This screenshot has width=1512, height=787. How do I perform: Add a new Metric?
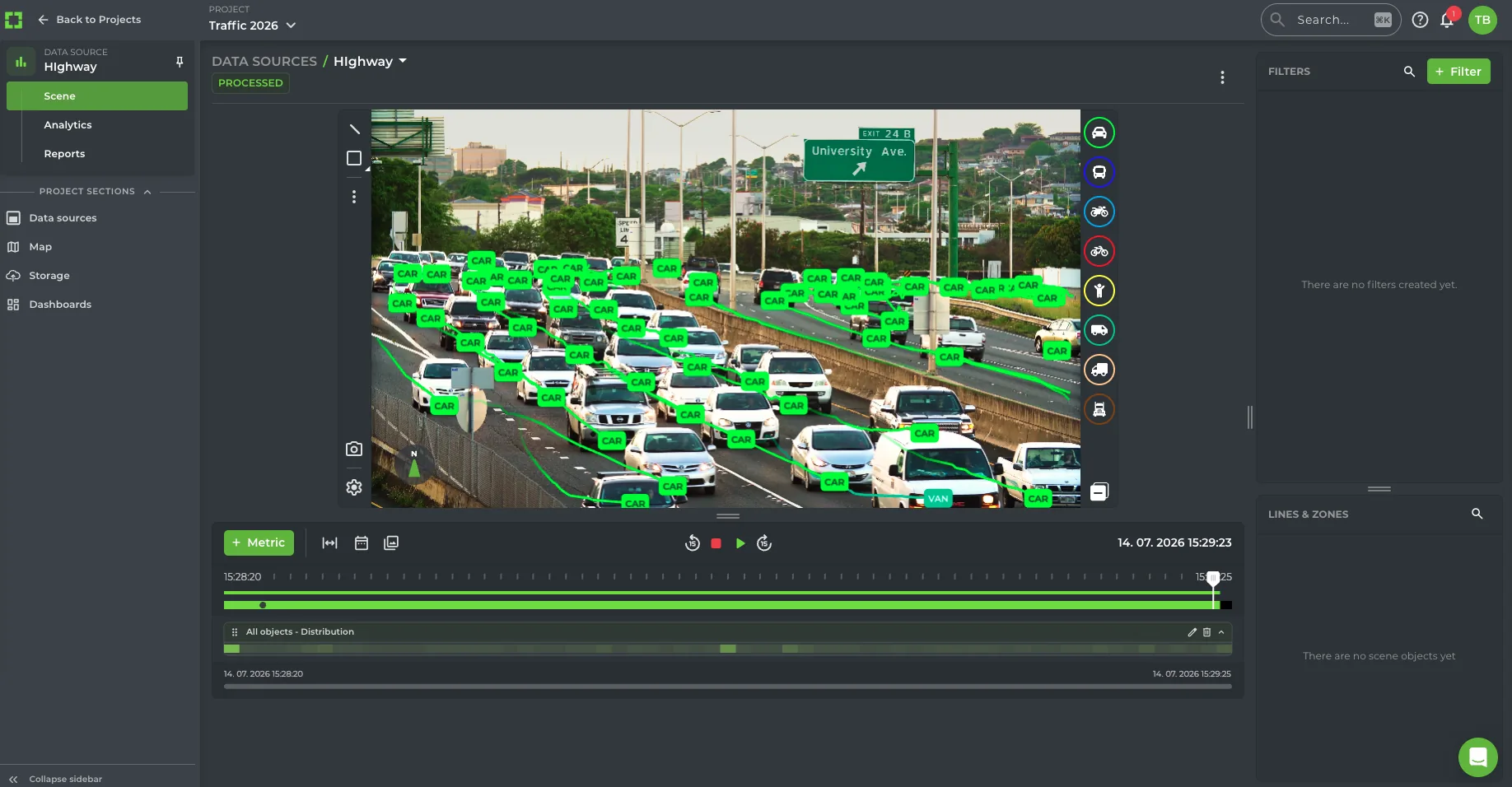(259, 543)
